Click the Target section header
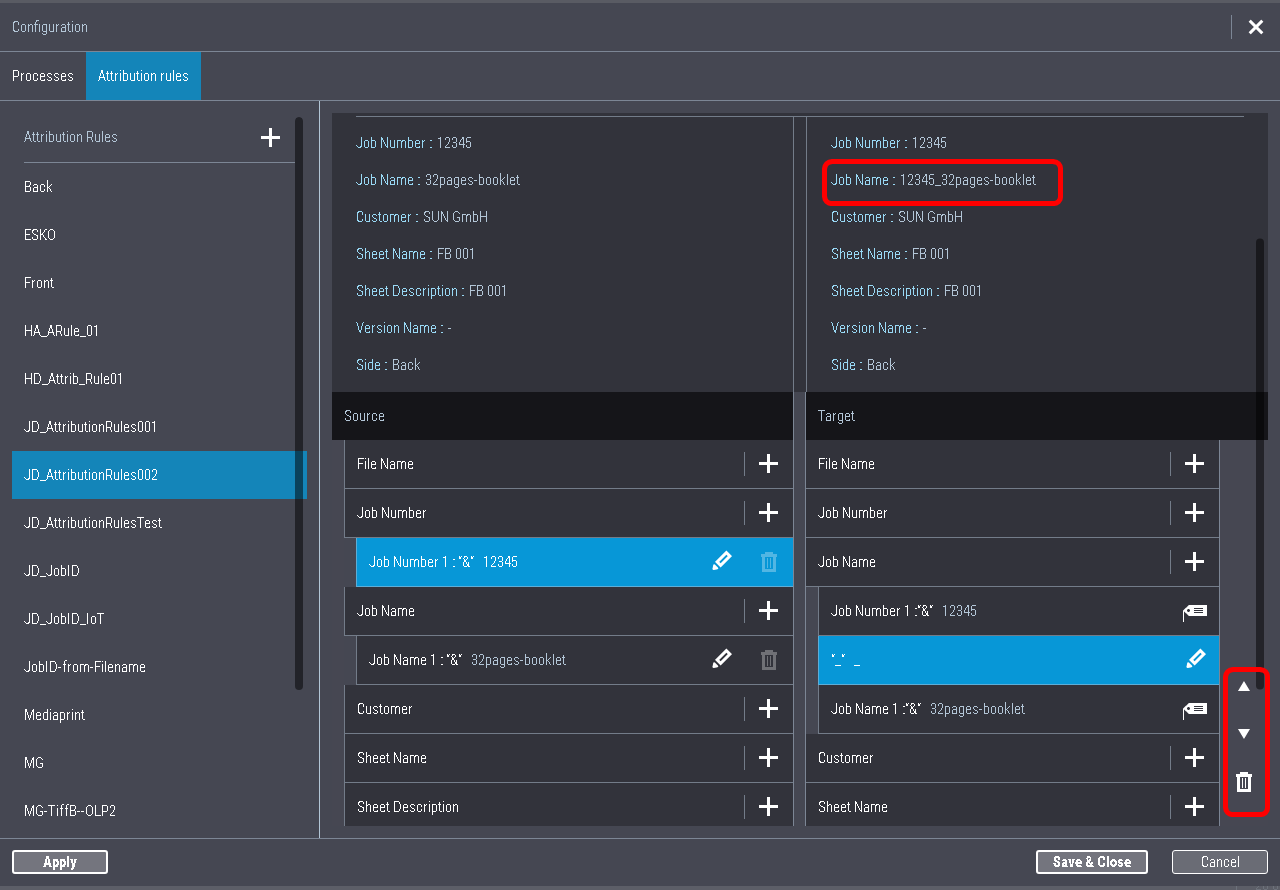The image size is (1280, 890). (x=1036, y=416)
